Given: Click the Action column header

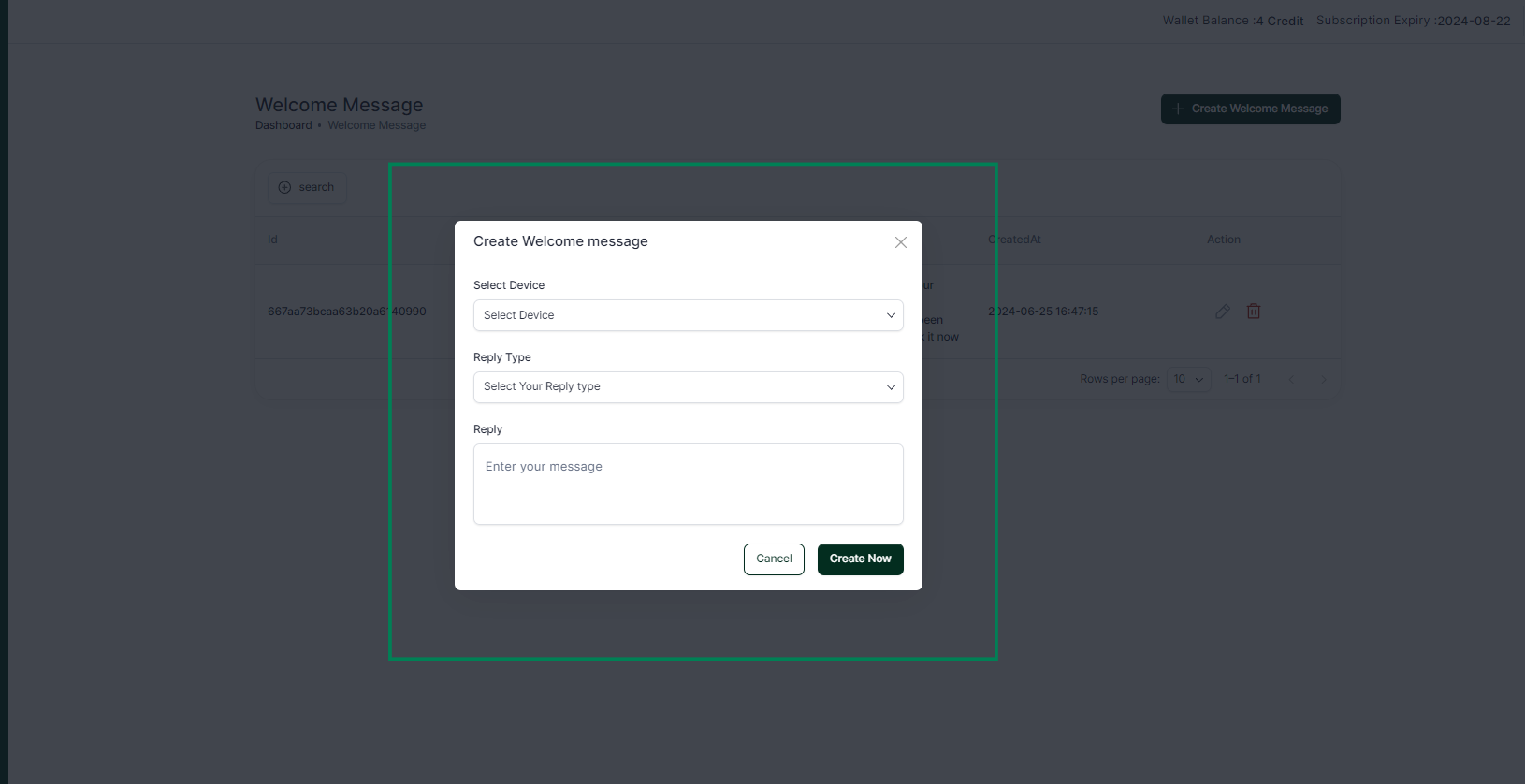Looking at the screenshot, I should coord(1224,240).
